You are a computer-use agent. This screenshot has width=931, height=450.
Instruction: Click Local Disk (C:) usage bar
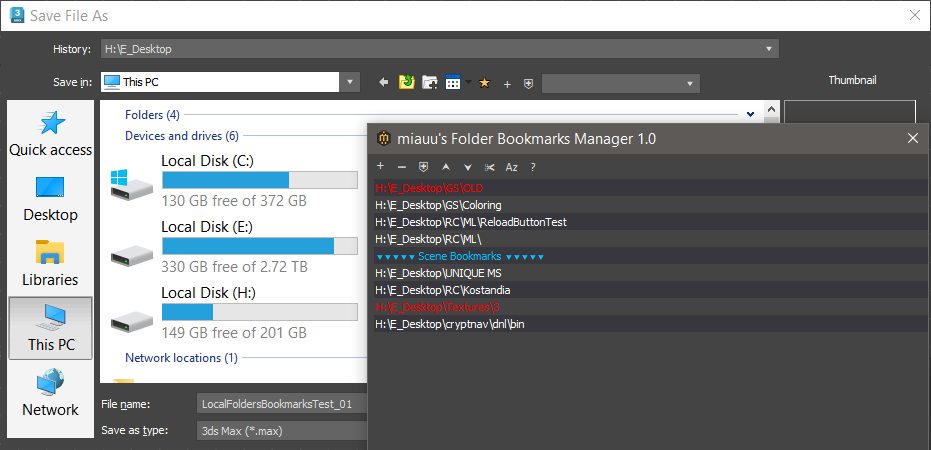click(259, 180)
